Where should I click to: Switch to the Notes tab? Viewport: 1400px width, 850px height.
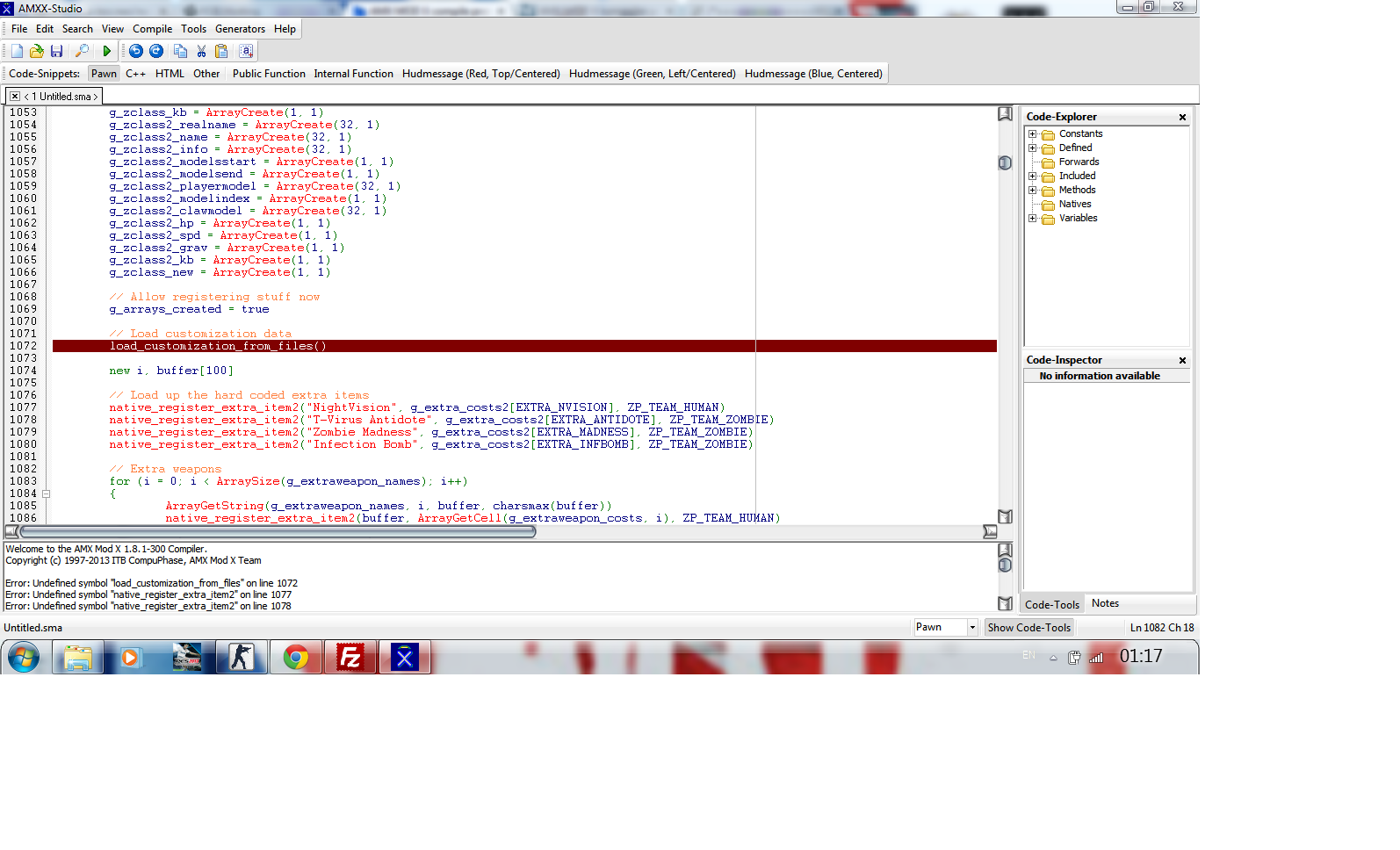pos(1105,603)
